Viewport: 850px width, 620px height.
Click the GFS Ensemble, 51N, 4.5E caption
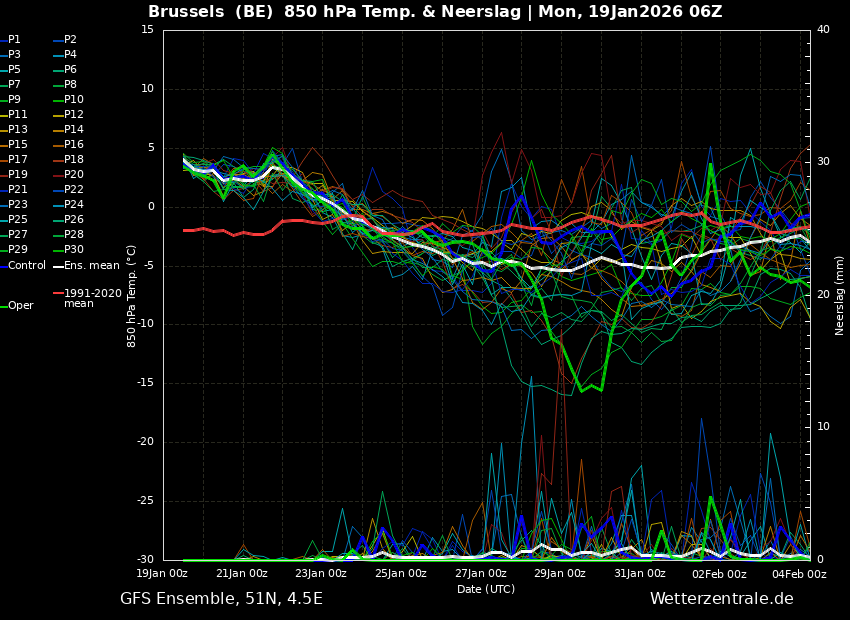click(x=221, y=599)
